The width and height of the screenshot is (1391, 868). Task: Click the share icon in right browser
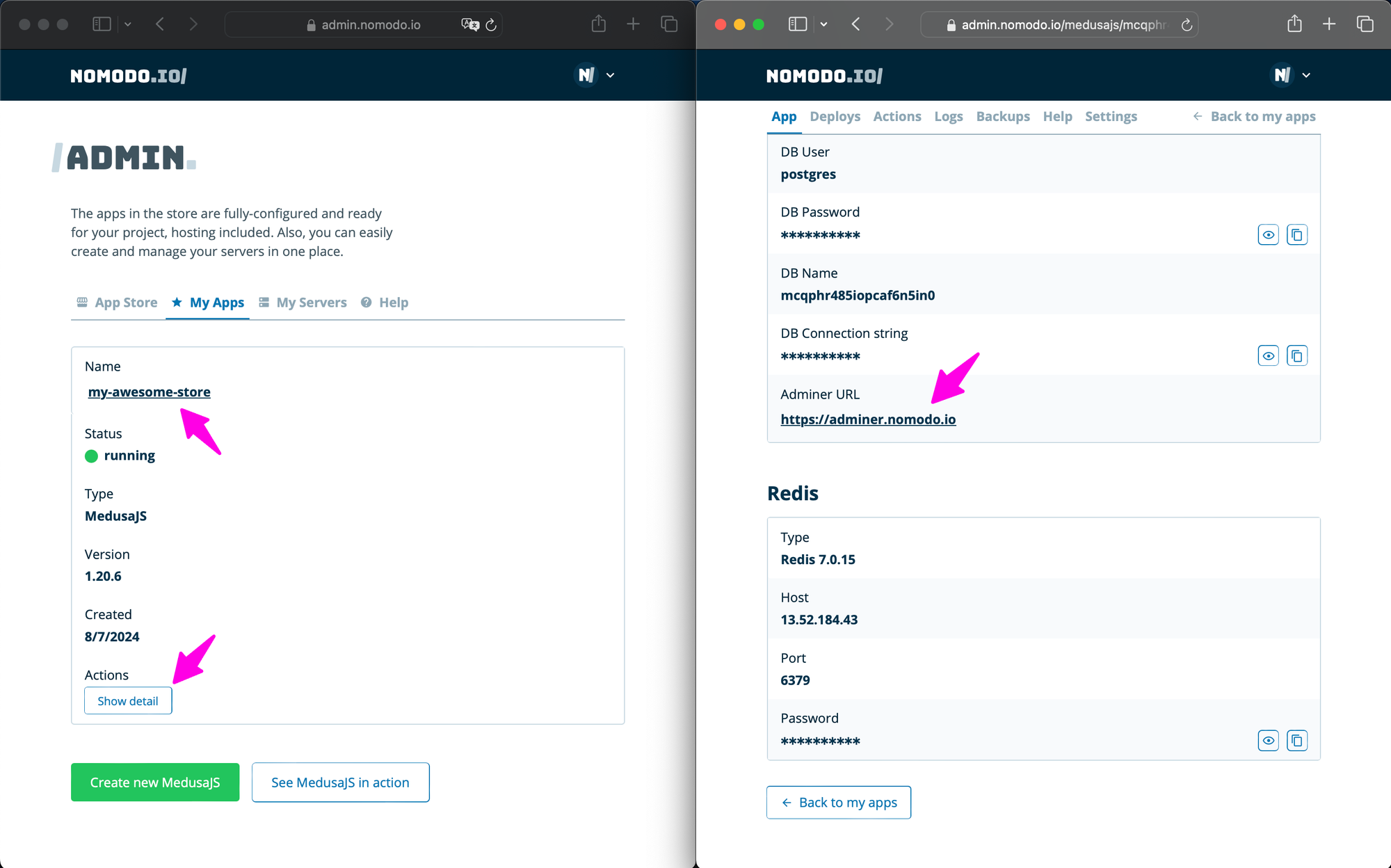pyautogui.click(x=1294, y=24)
